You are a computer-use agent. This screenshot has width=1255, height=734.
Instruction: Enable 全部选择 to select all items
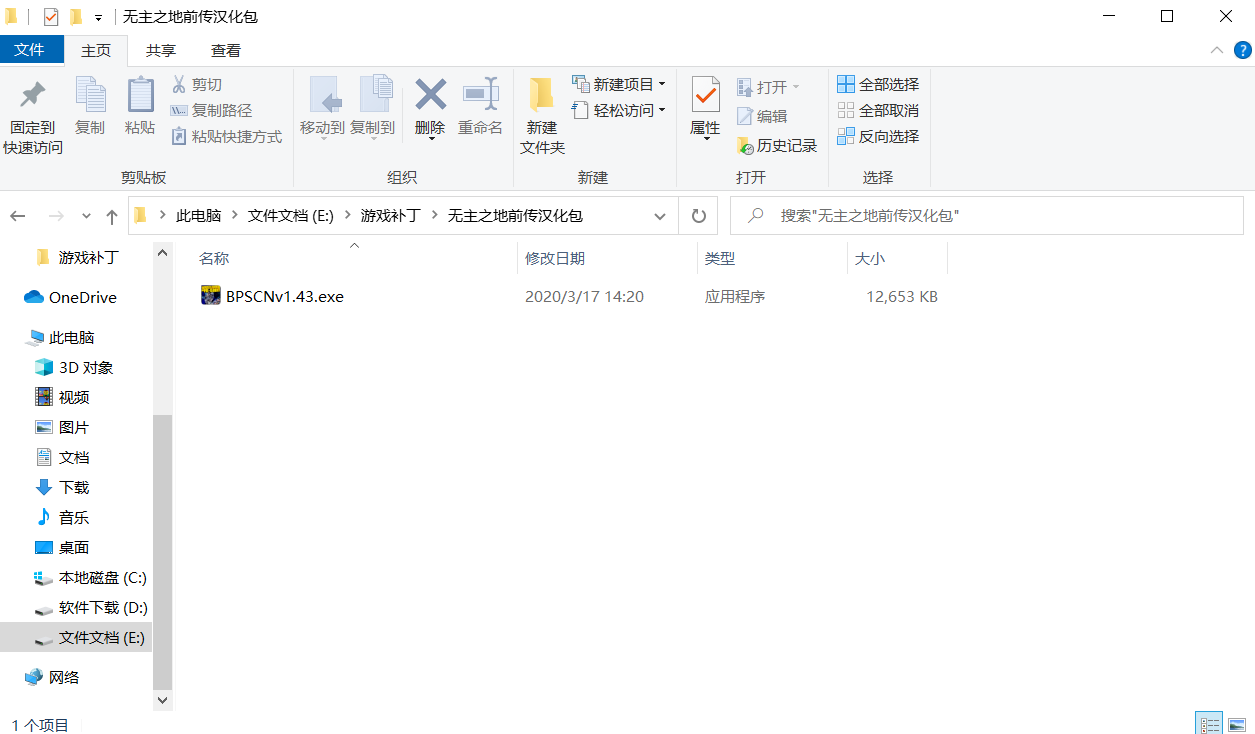[x=877, y=84]
